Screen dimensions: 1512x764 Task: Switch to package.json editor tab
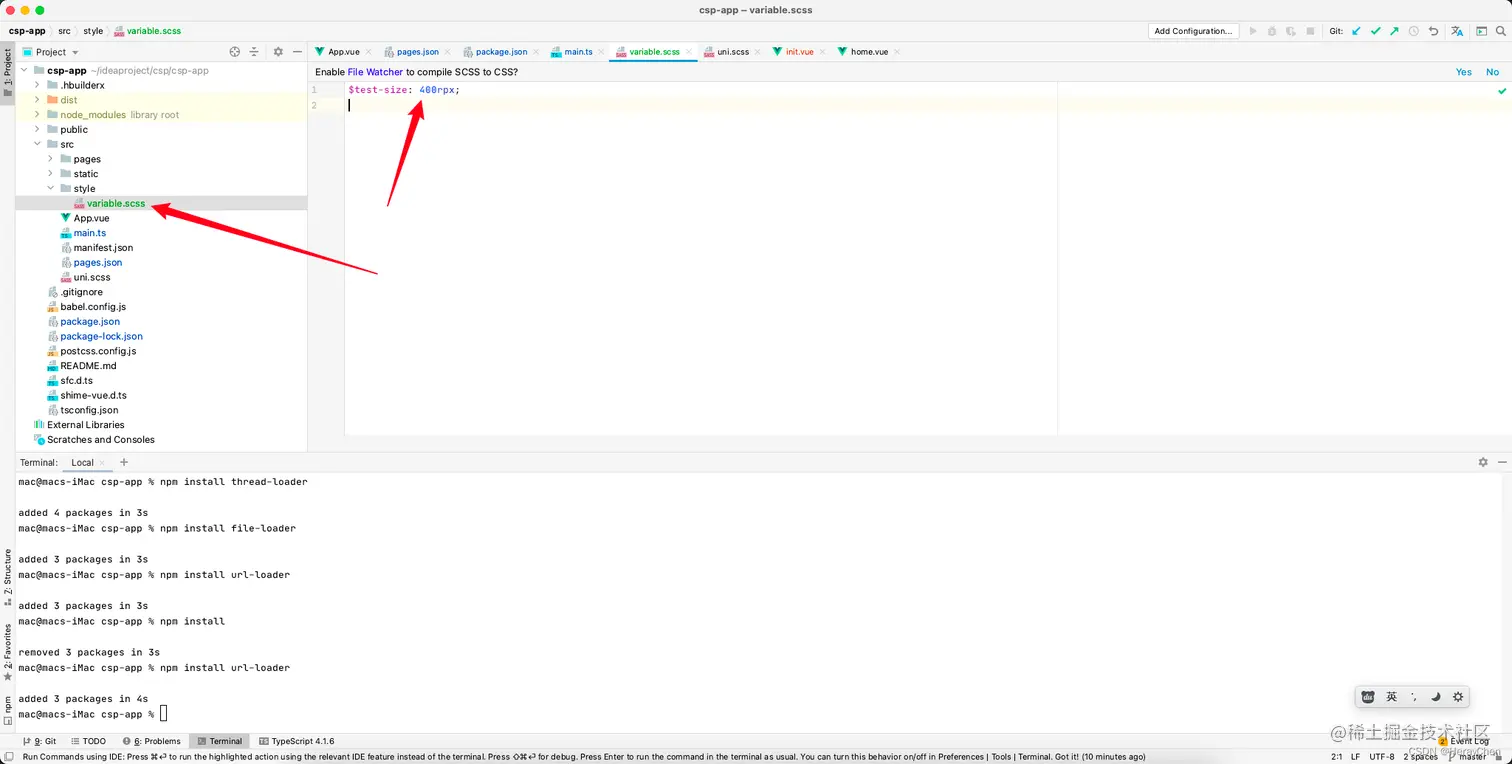tap(501, 52)
